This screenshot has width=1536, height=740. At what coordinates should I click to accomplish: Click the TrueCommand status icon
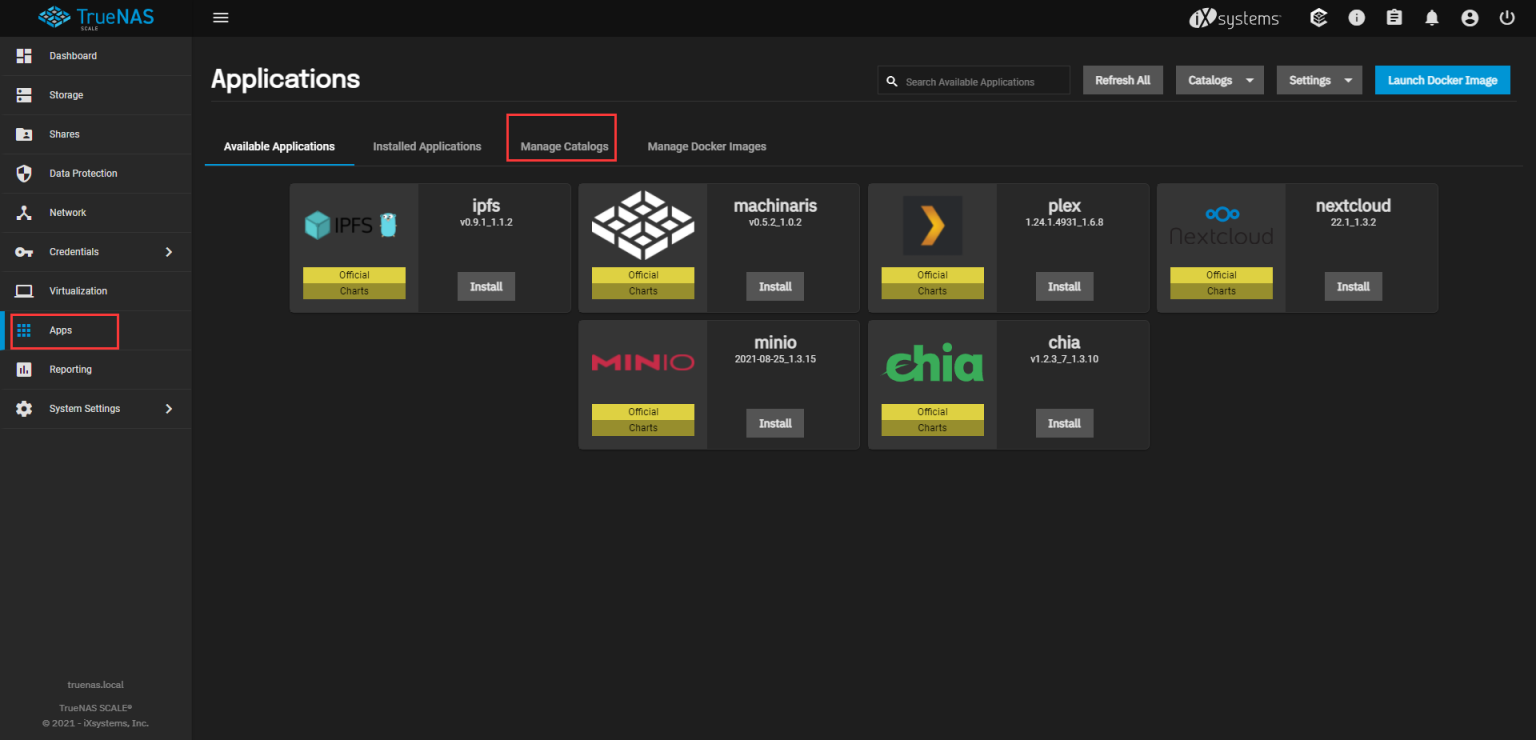pyautogui.click(x=1318, y=18)
